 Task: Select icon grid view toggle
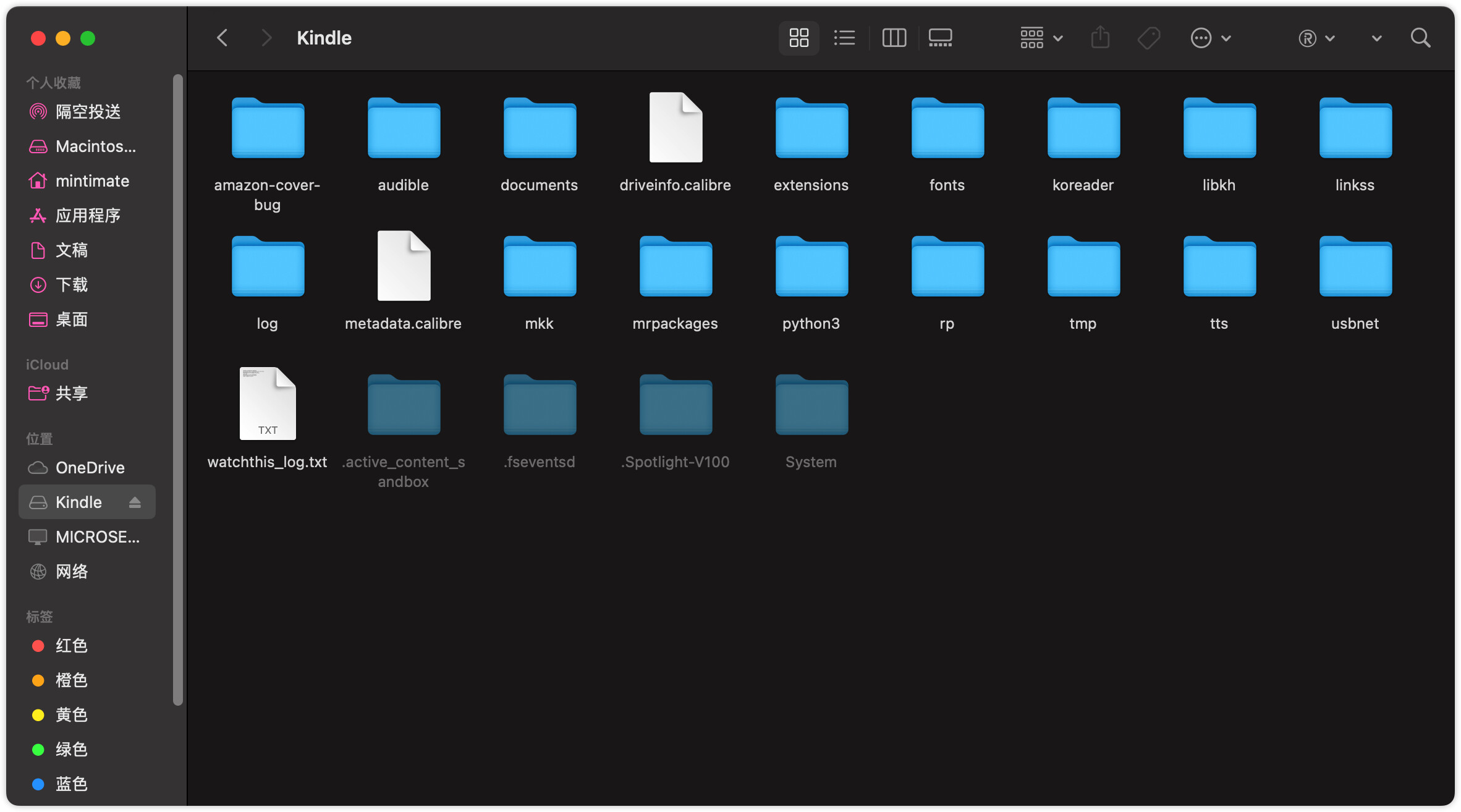(x=798, y=38)
